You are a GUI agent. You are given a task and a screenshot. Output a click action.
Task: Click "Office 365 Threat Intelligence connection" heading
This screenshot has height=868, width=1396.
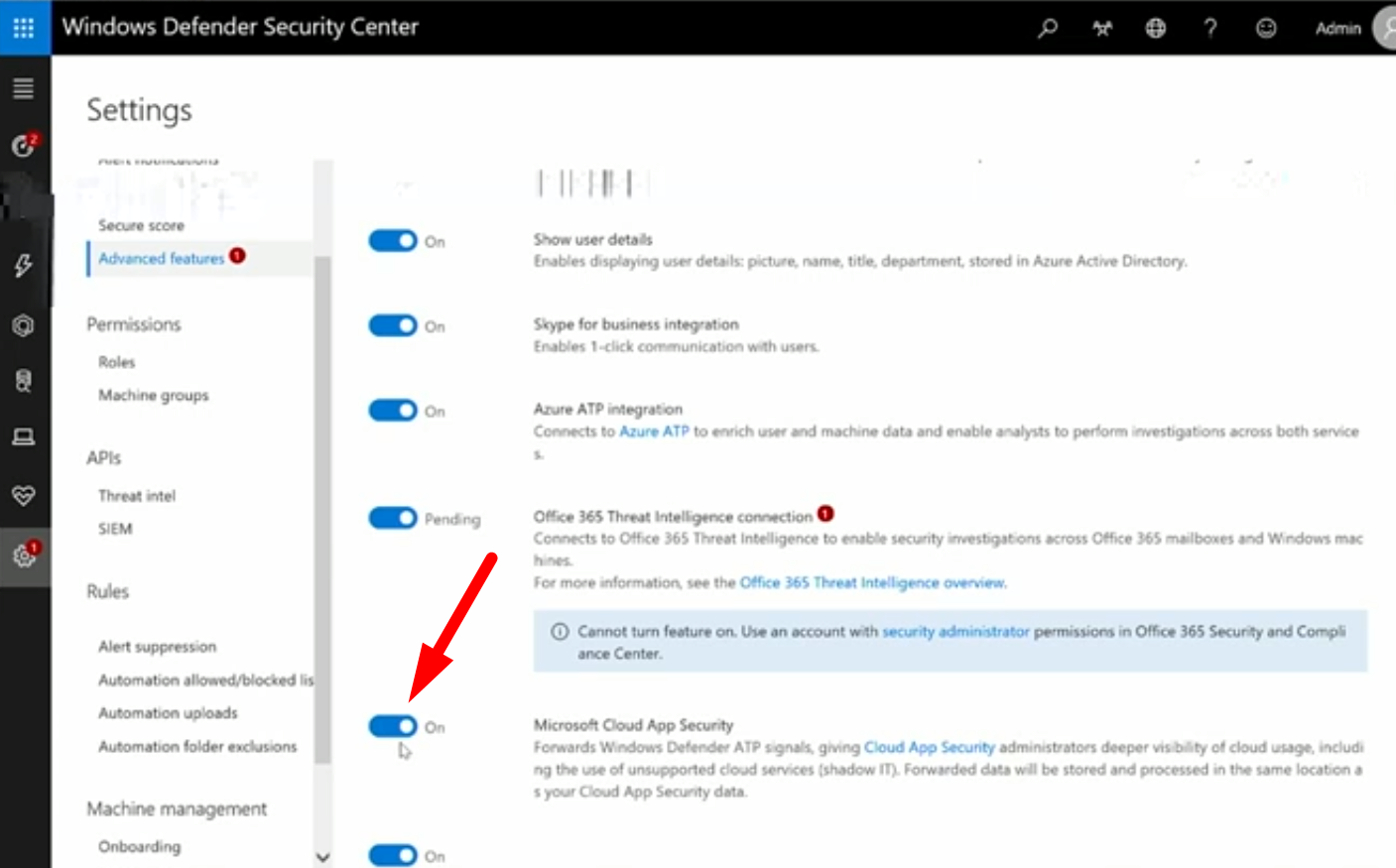(673, 517)
